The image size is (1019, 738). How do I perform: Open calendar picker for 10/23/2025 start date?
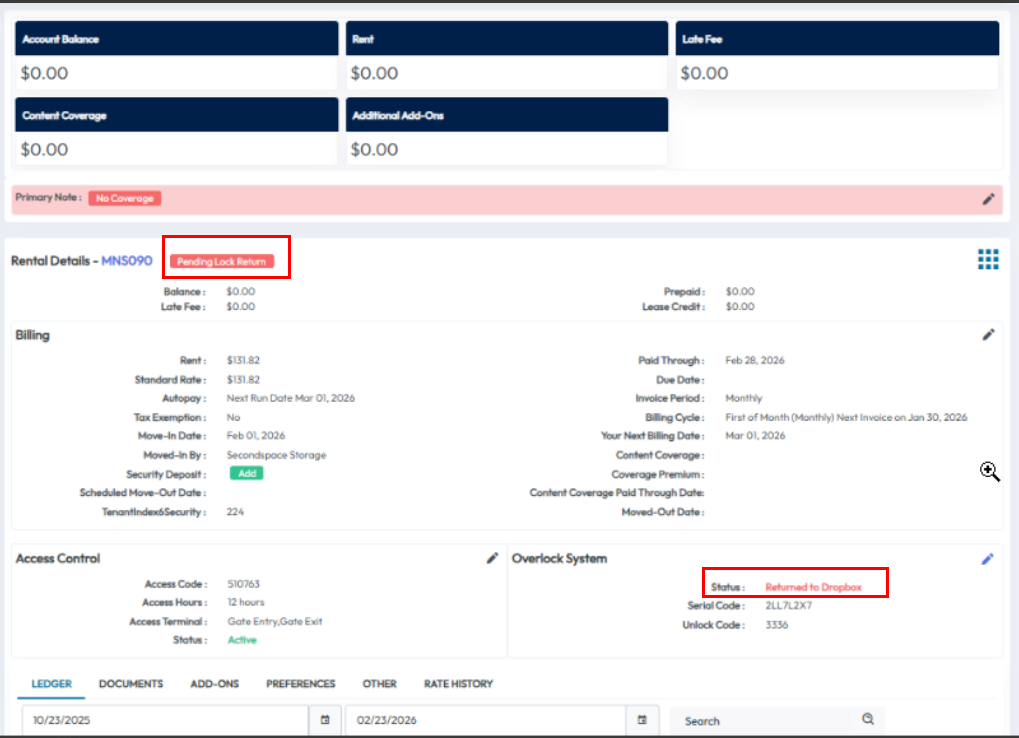[x=325, y=720]
